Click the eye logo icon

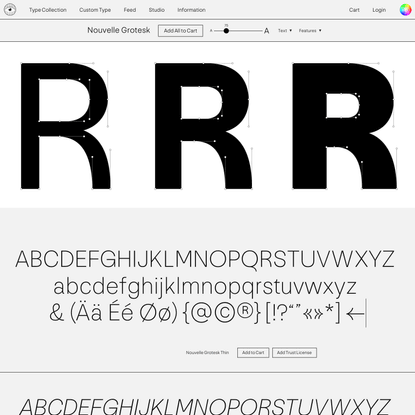coord(10,10)
